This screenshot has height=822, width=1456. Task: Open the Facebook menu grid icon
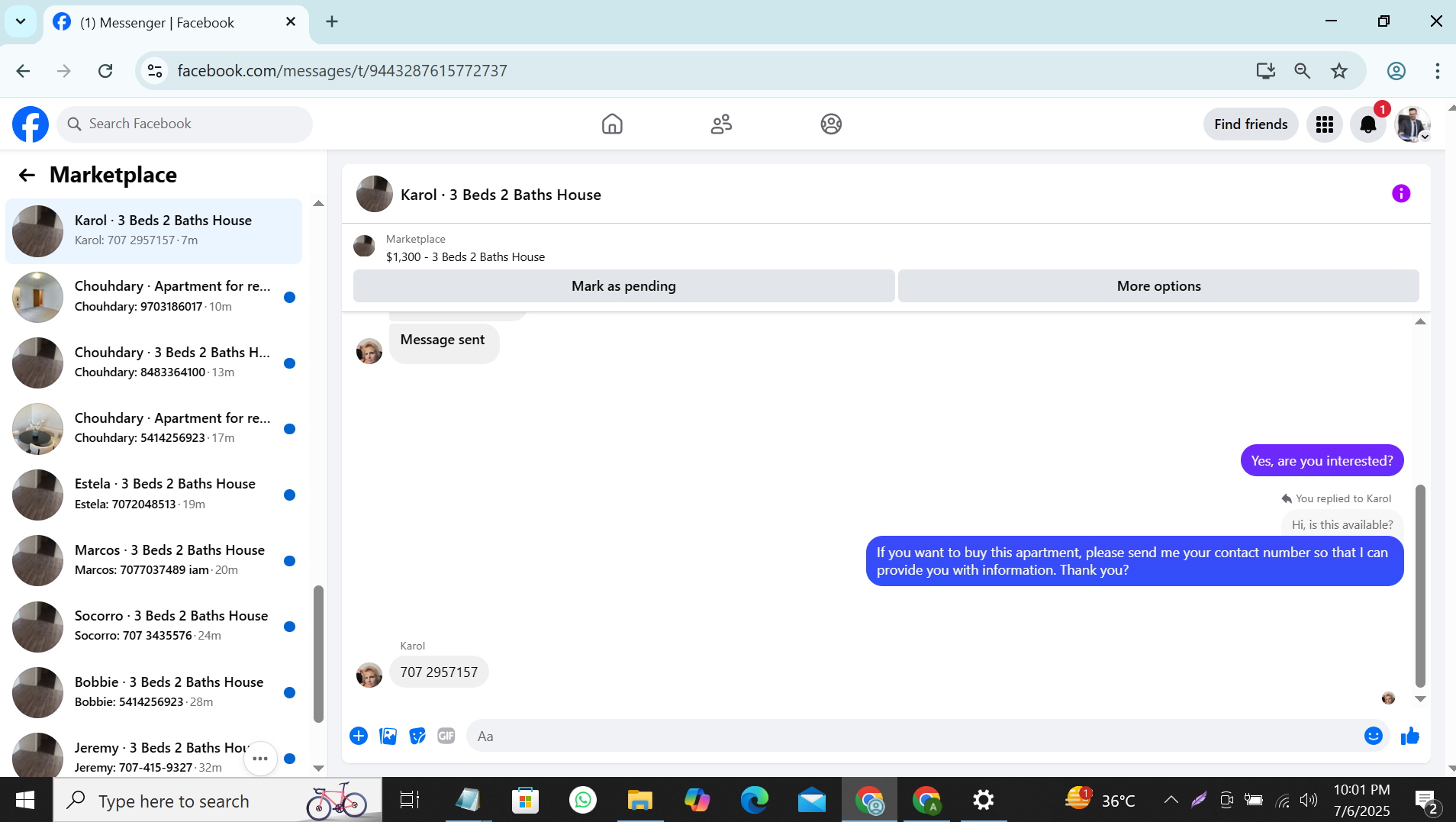point(1325,124)
